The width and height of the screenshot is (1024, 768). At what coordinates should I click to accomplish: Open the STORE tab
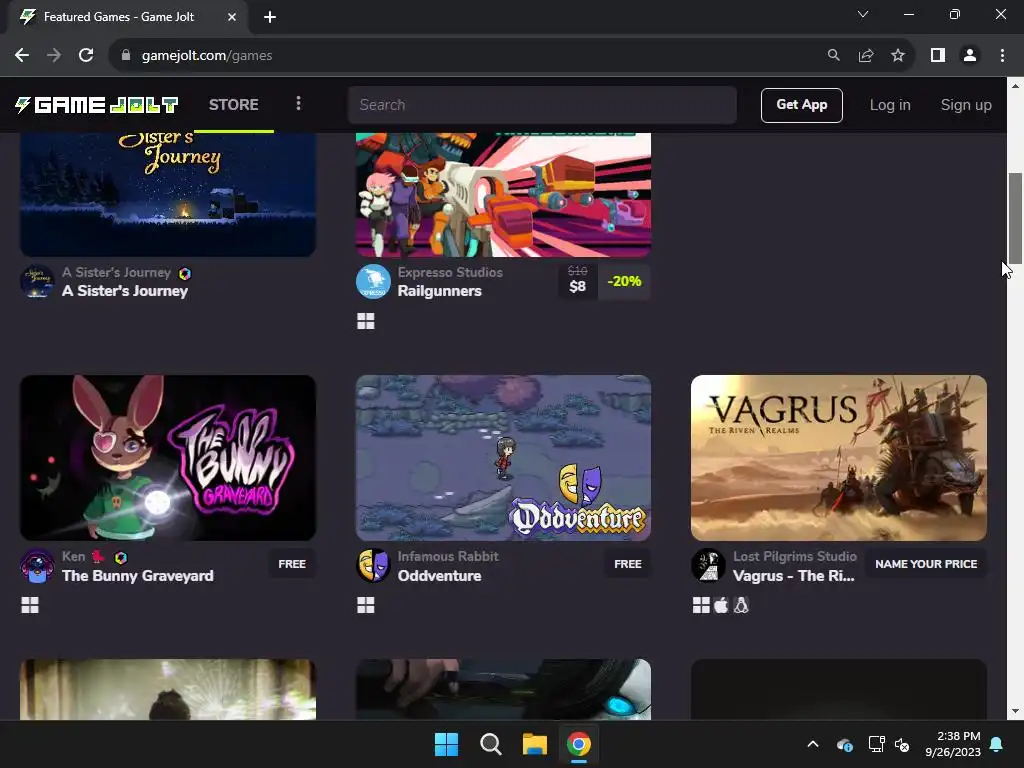pos(233,104)
